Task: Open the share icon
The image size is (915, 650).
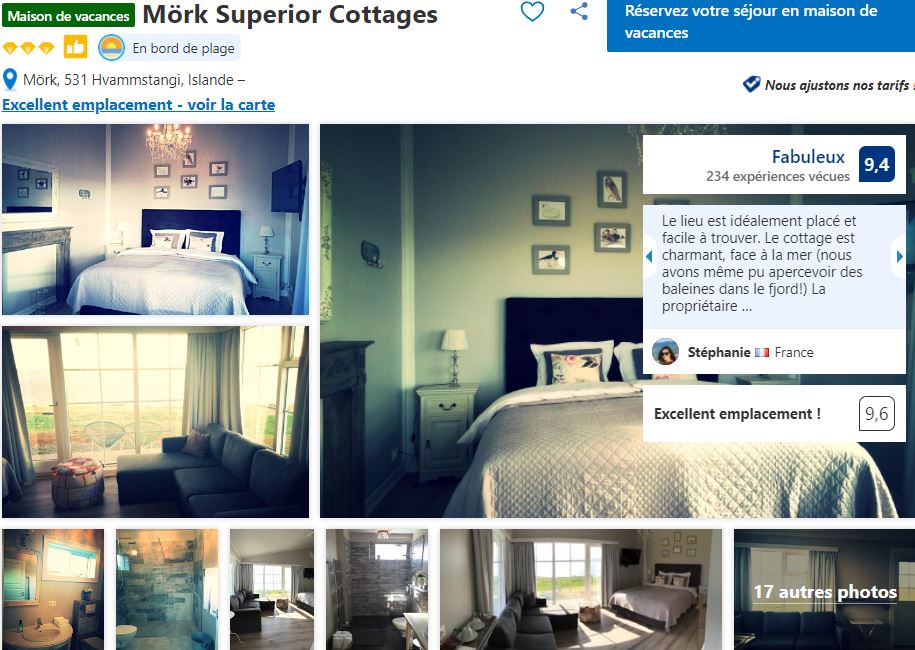Action: [x=579, y=11]
